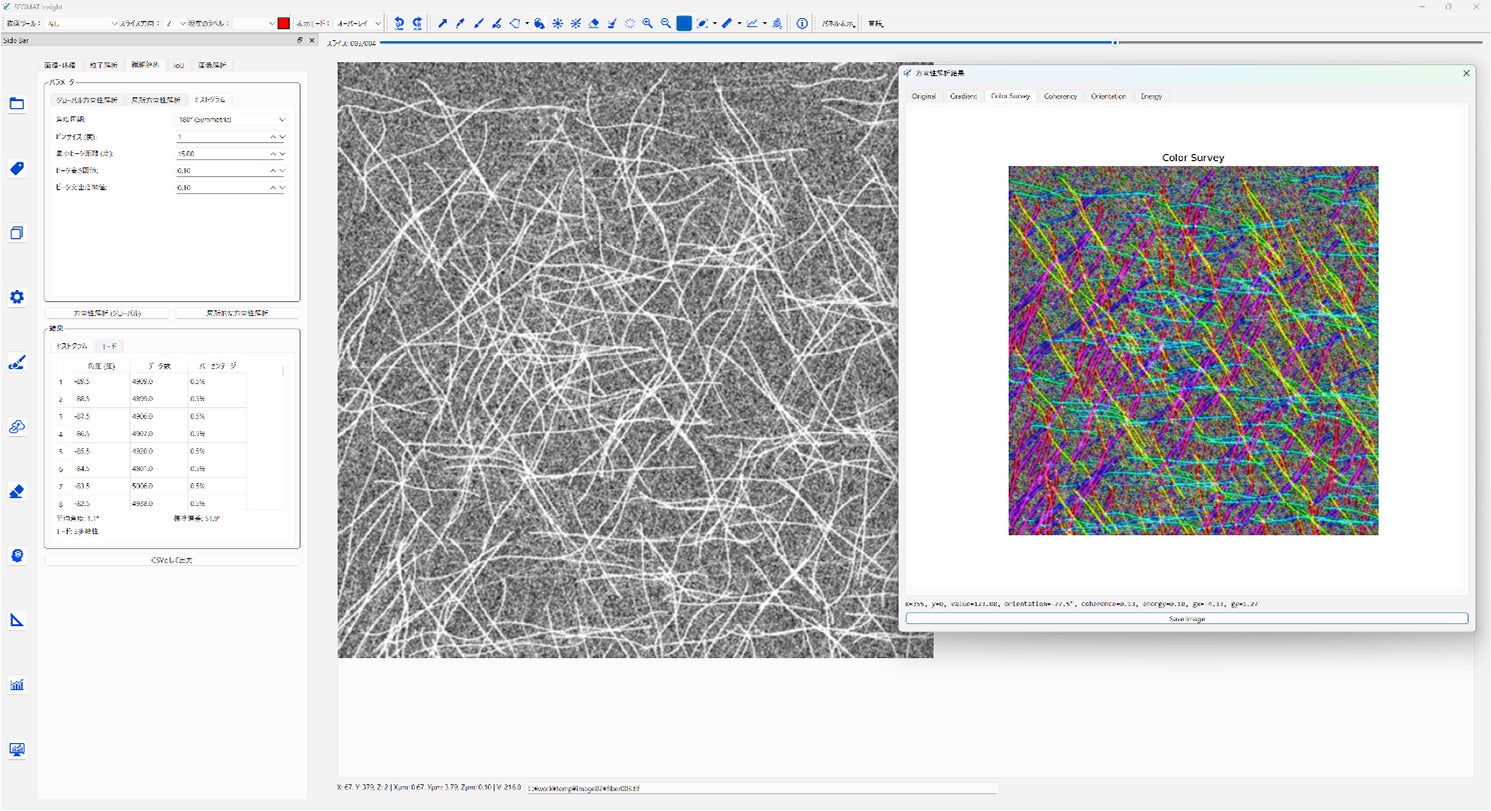Click the Save Image button
The width and height of the screenshot is (1491, 811).
(1187, 619)
